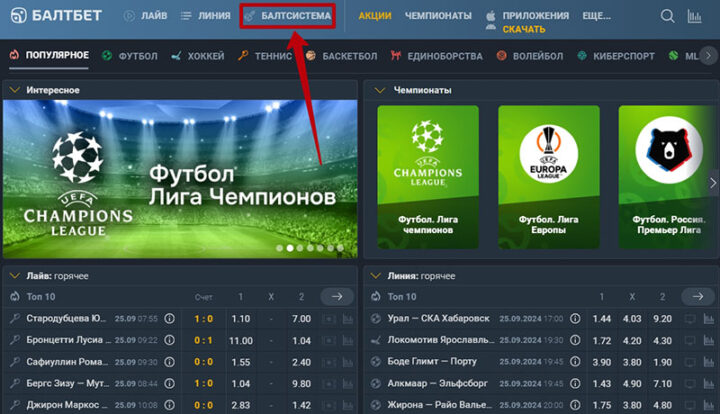Open stats chart icon in Стародубцева row
Screen dimensions: 720x414
pyautogui.click(x=348, y=319)
